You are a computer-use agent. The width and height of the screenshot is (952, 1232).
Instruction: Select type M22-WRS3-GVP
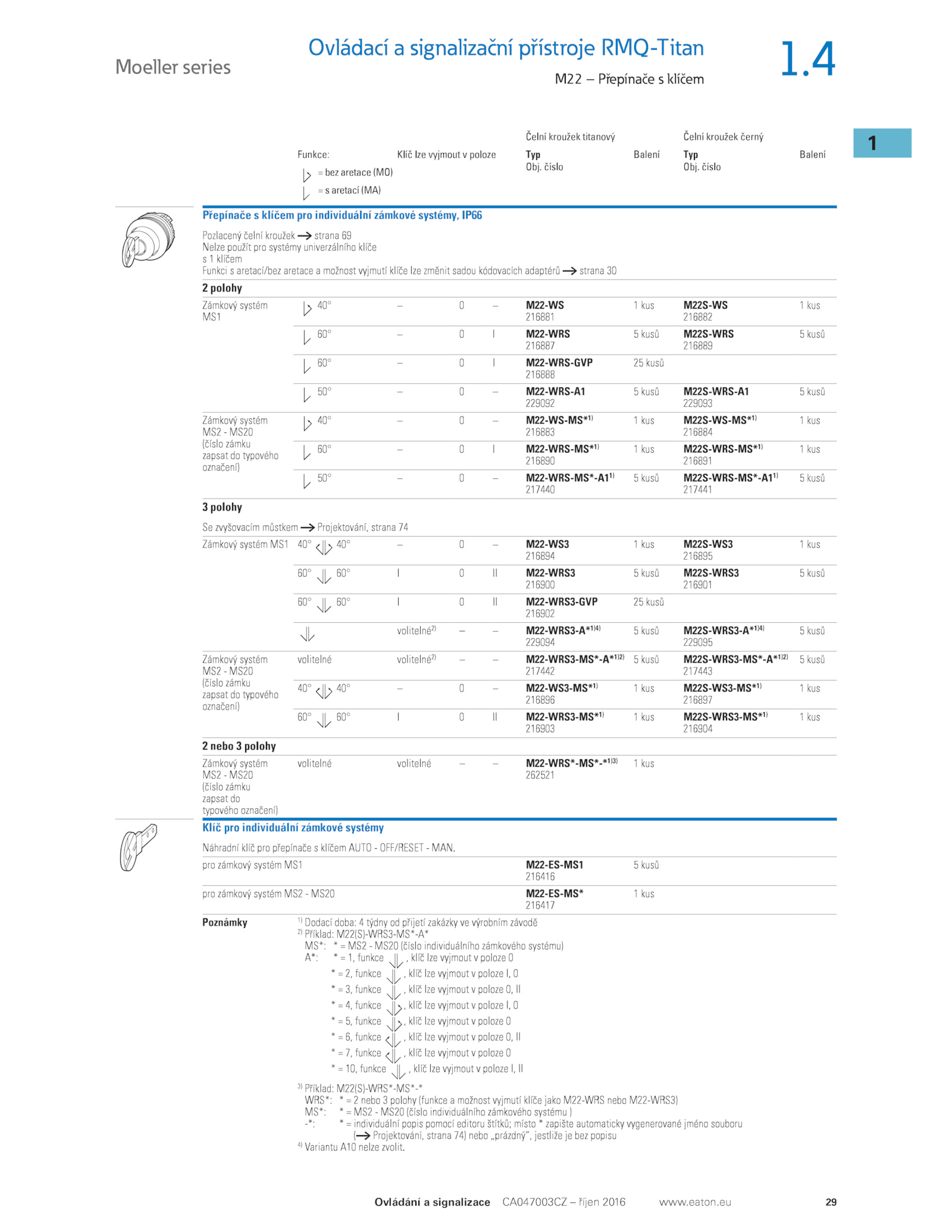(561, 601)
